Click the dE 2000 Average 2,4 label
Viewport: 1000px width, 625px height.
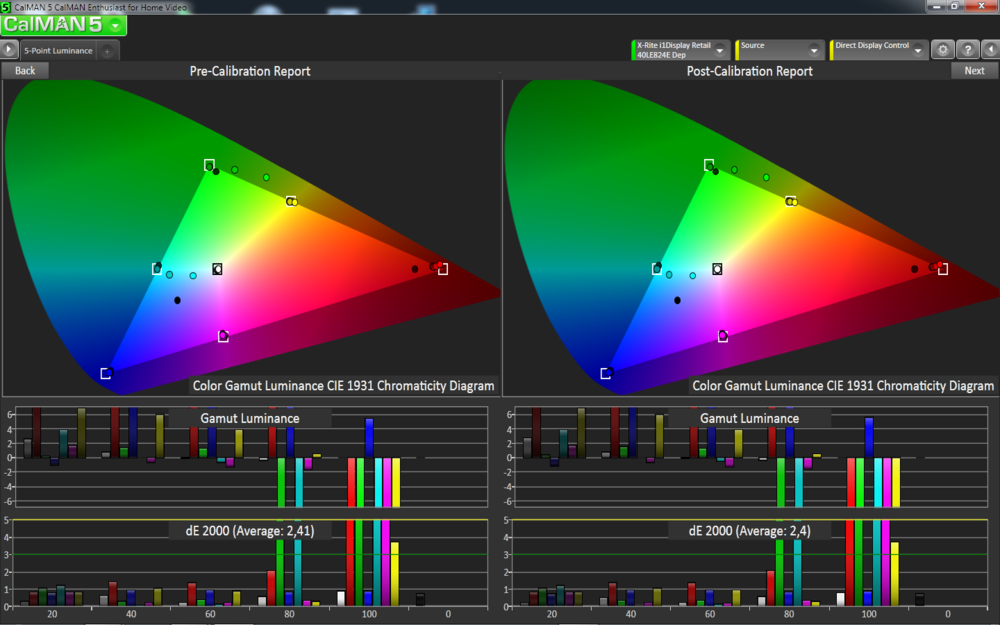748,531
